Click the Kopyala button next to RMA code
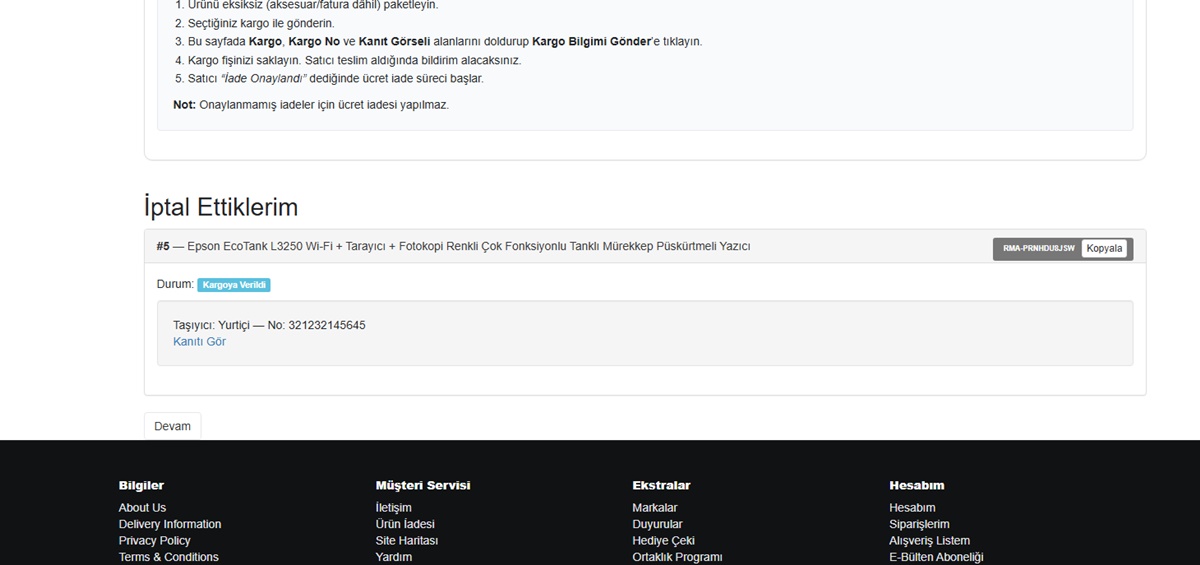This screenshot has height=565, width=1200. click(x=1104, y=248)
